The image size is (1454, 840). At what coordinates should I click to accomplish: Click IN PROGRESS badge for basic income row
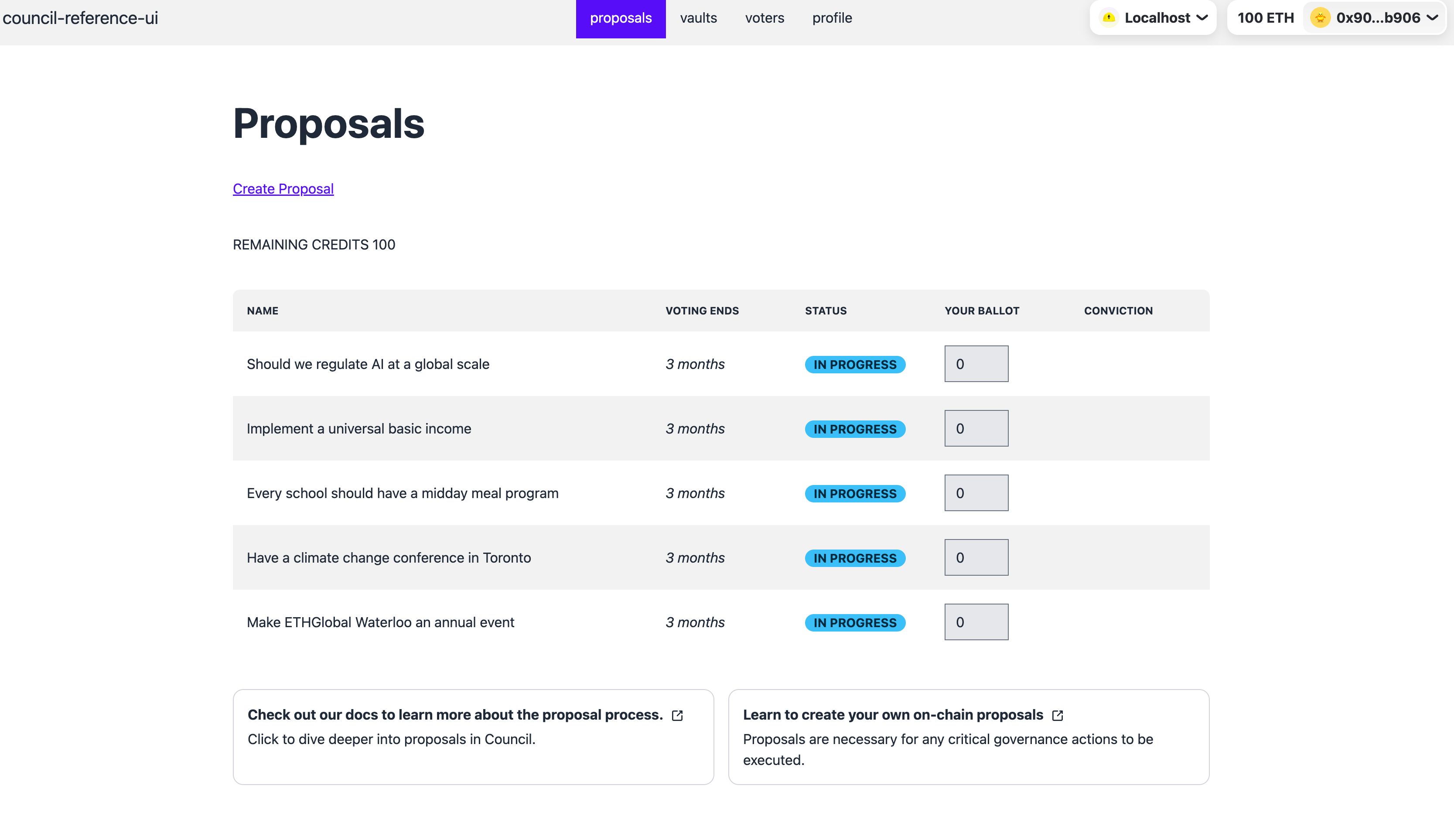click(855, 429)
